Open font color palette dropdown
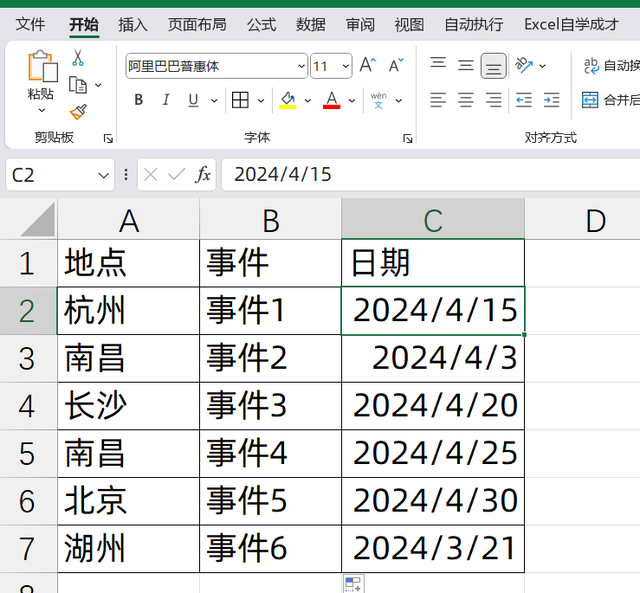 (352, 100)
